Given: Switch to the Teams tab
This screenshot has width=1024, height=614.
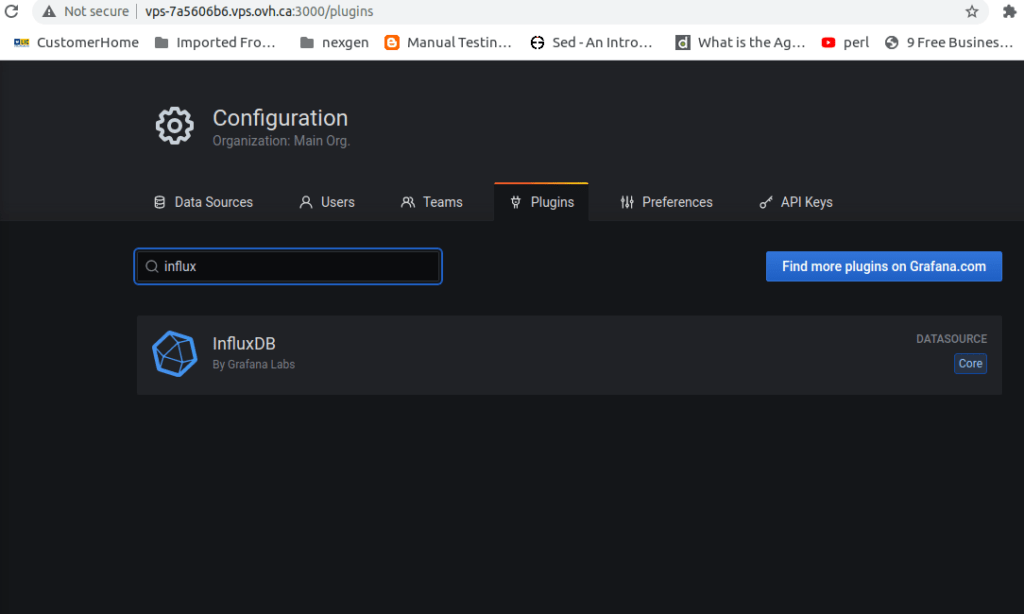Looking at the screenshot, I should coord(431,202).
